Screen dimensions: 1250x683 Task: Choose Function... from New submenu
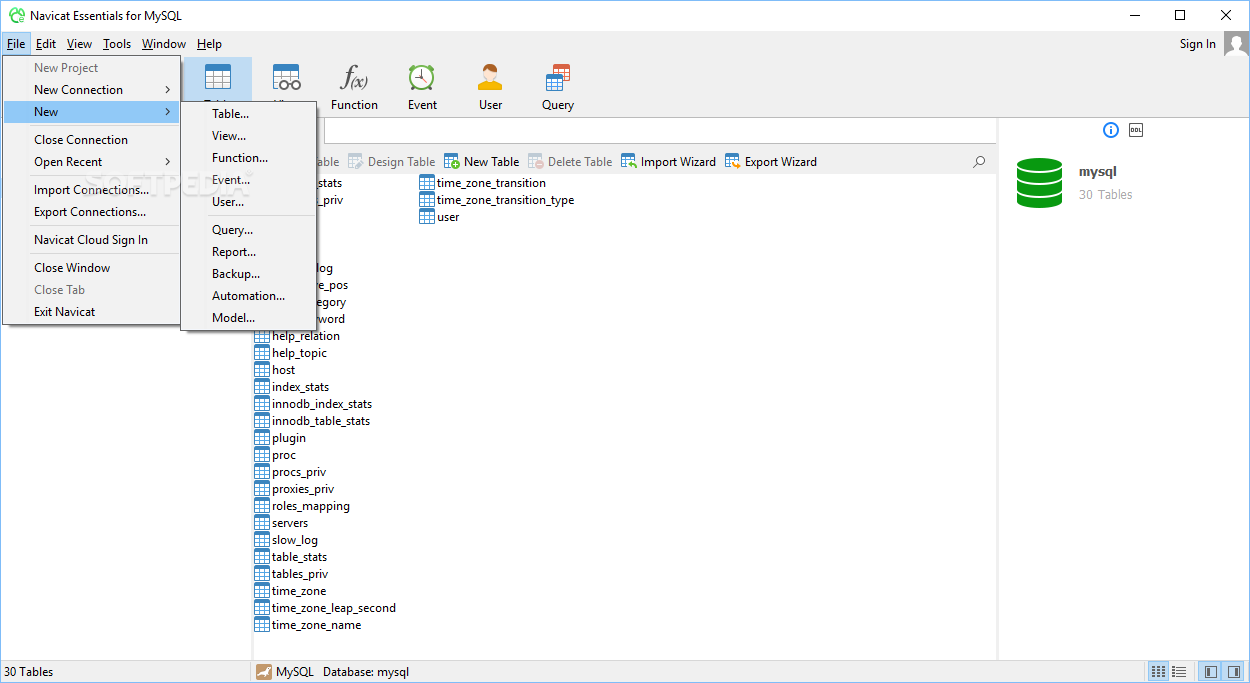pos(248,158)
